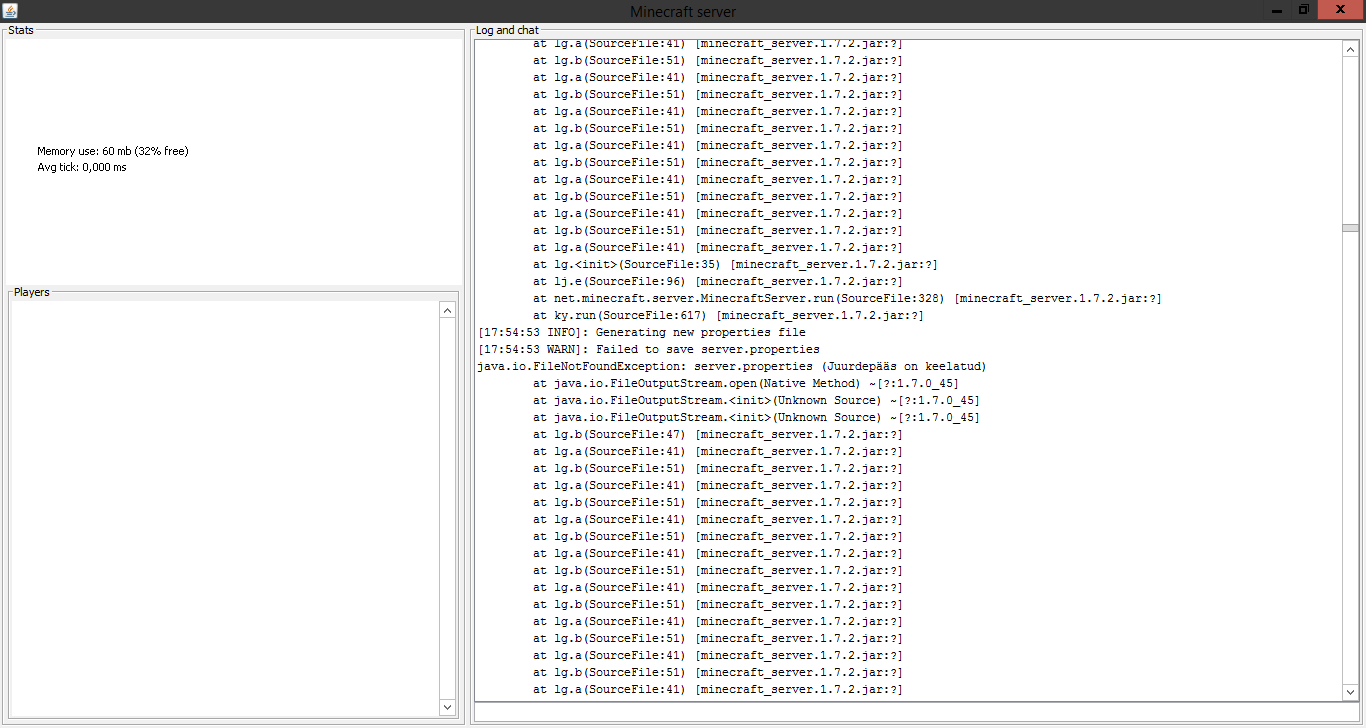Click the java.io.FileNotFoundException log line
This screenshot has width=1366, height=728.
tap(733, 366)
